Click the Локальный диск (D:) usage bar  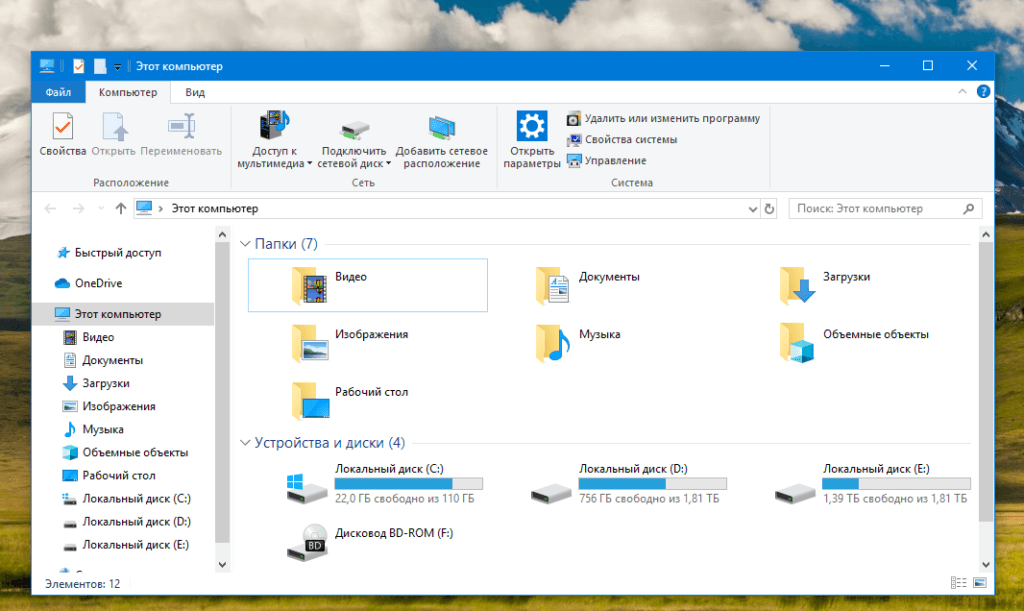point(652,483)
